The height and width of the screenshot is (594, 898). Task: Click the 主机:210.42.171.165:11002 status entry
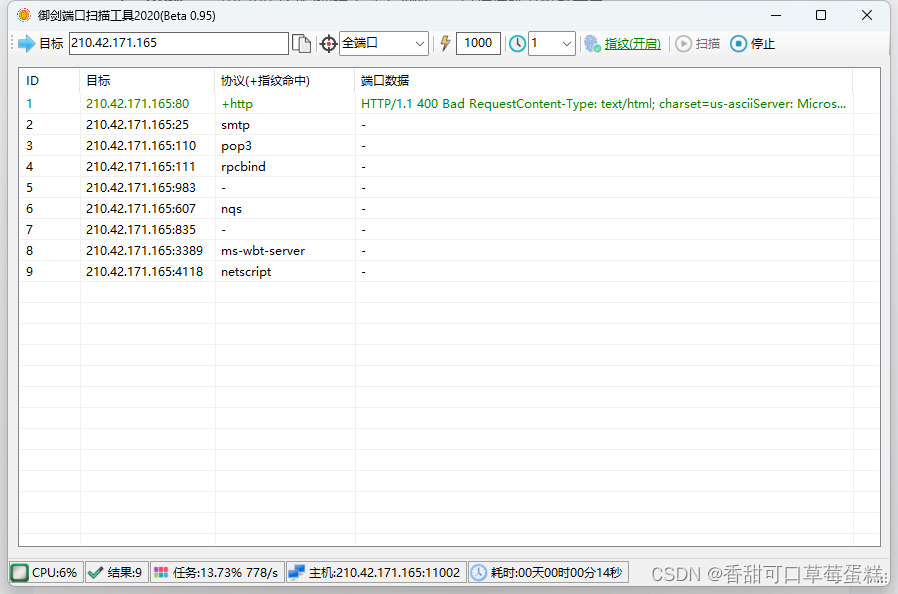click(x=376, y=572)
